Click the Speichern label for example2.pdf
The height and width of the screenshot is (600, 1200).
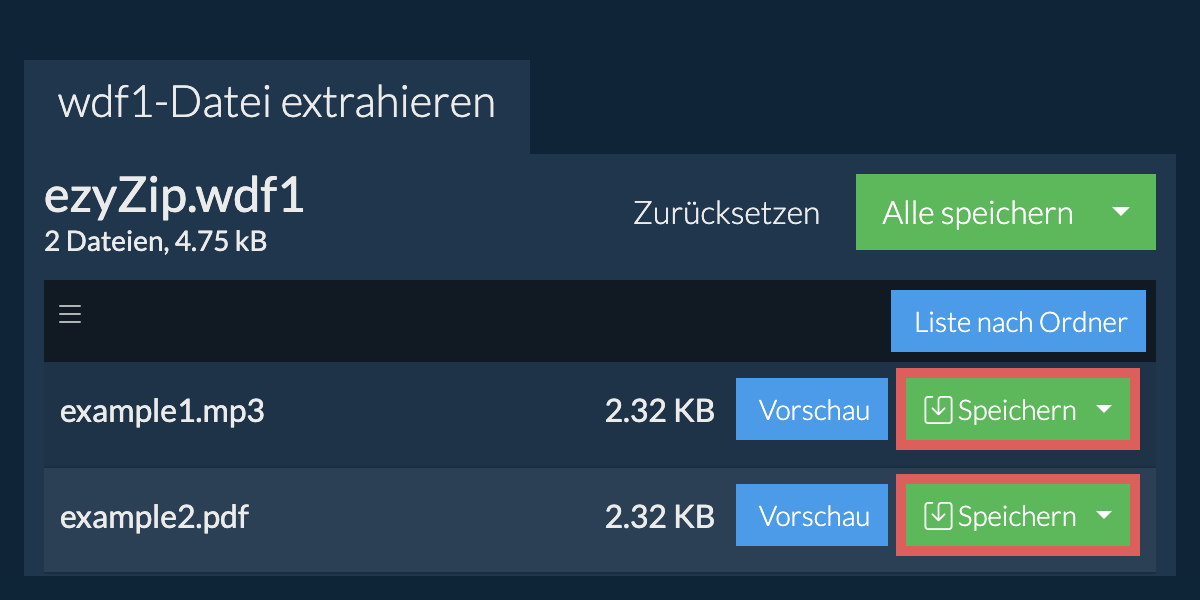point(1016,517)
